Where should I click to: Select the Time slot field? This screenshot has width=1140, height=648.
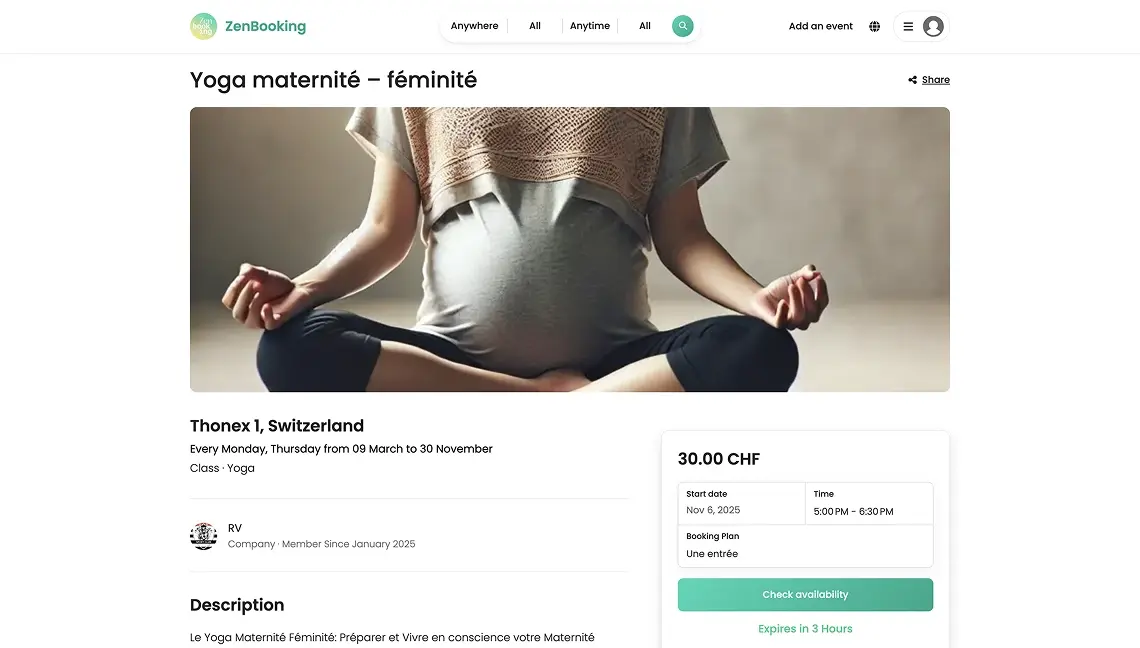click(869, 503)
